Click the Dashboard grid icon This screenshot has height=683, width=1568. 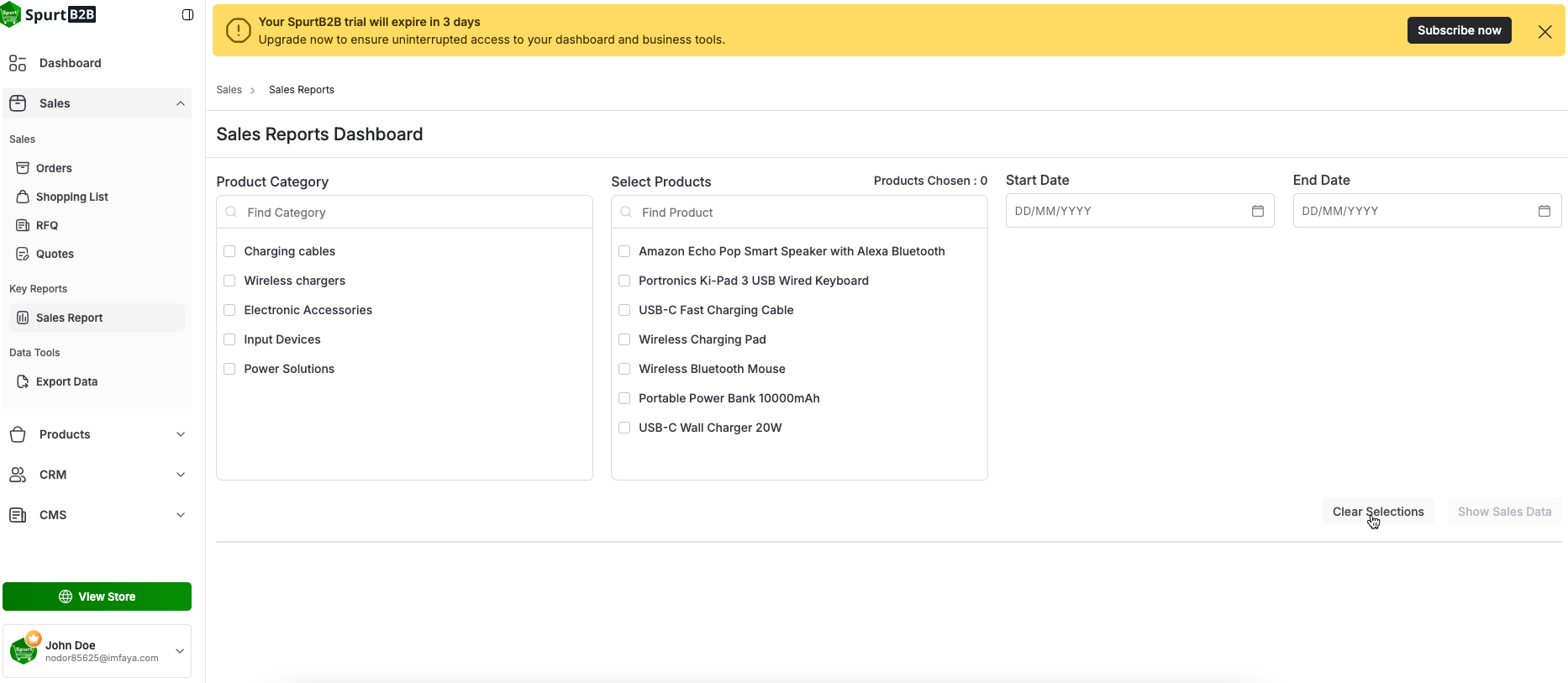pos(18,63)
